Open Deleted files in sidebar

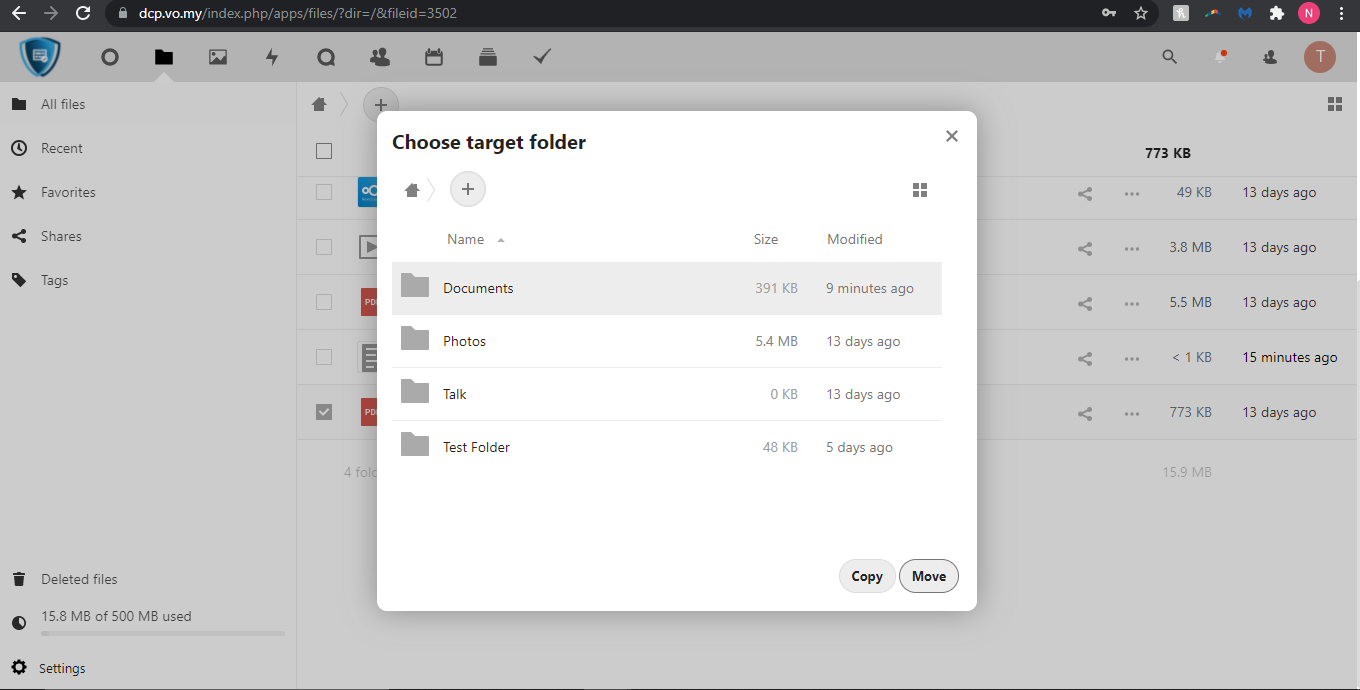coord(79,579)
